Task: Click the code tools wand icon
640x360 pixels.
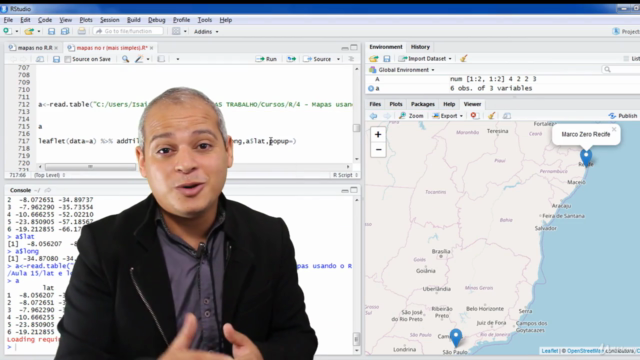Action: [x=139, y=59]
